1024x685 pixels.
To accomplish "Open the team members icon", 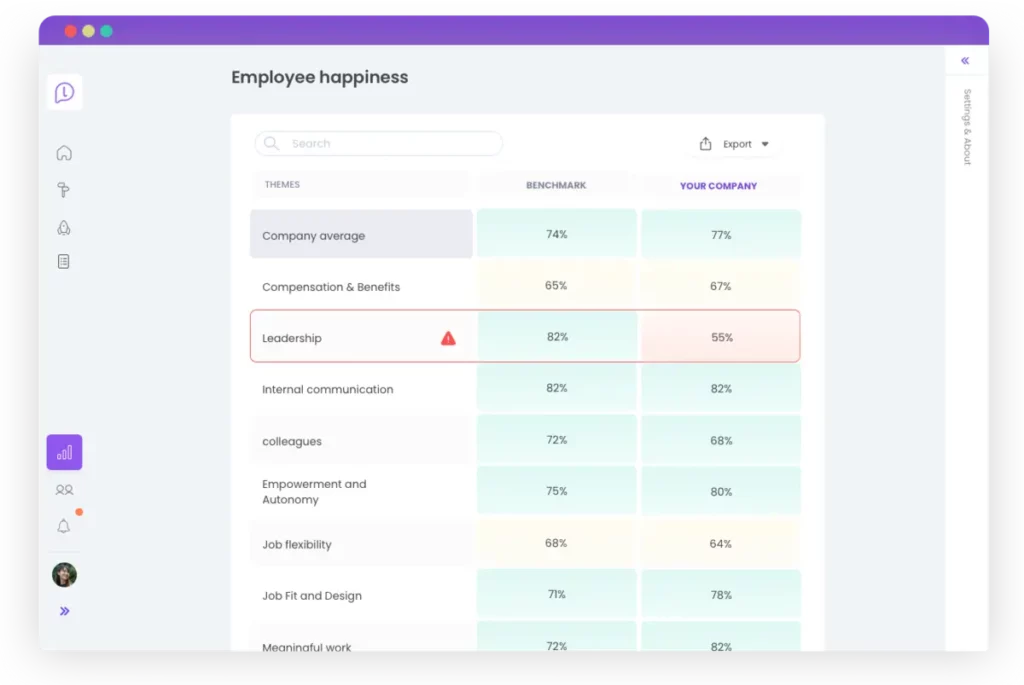I will click(64, 490).
